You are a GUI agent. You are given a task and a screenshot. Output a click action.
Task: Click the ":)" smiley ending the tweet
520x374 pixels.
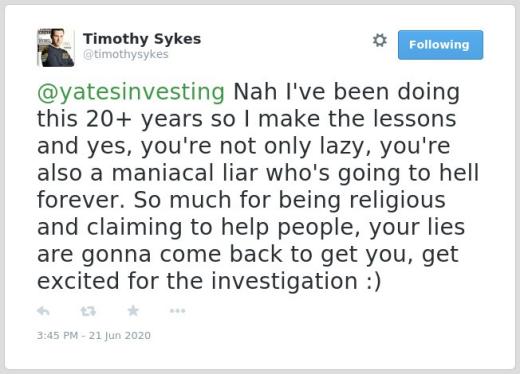pyautogui.click(x=374, y=282)
